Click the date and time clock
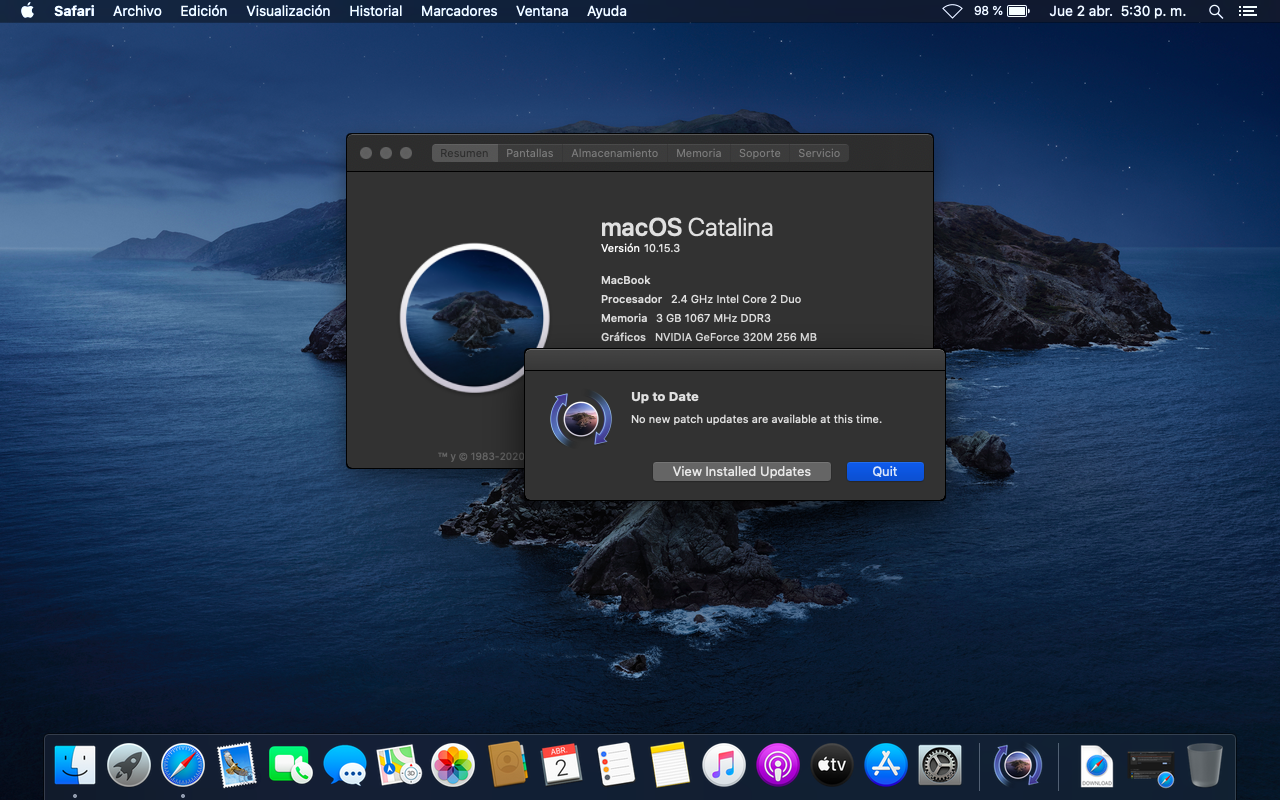Image resolution: width=1280 pixels, height=800 pixels. pyautogui.click(x=1118, y=11)
